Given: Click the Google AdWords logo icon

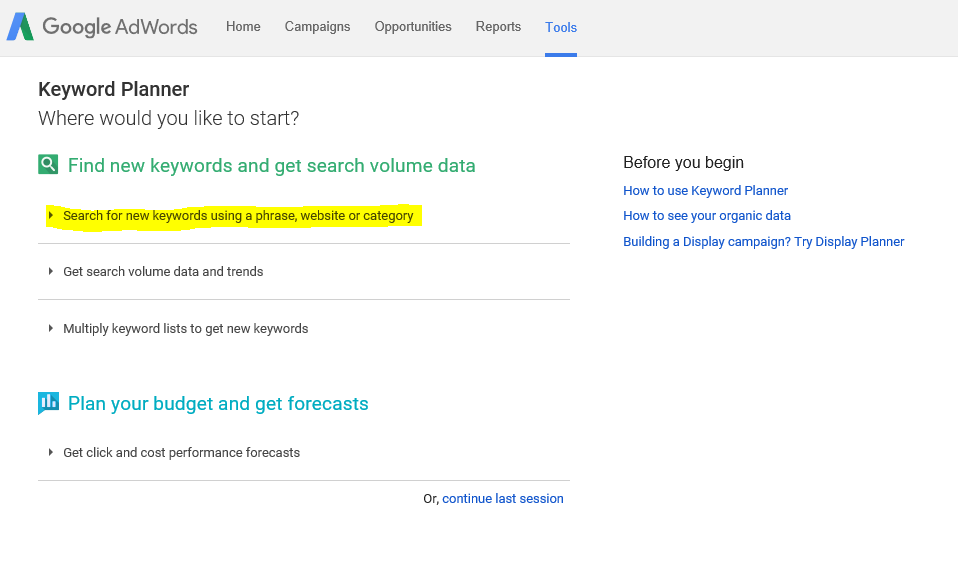Looking at the screenshot, I should (20, 27).
